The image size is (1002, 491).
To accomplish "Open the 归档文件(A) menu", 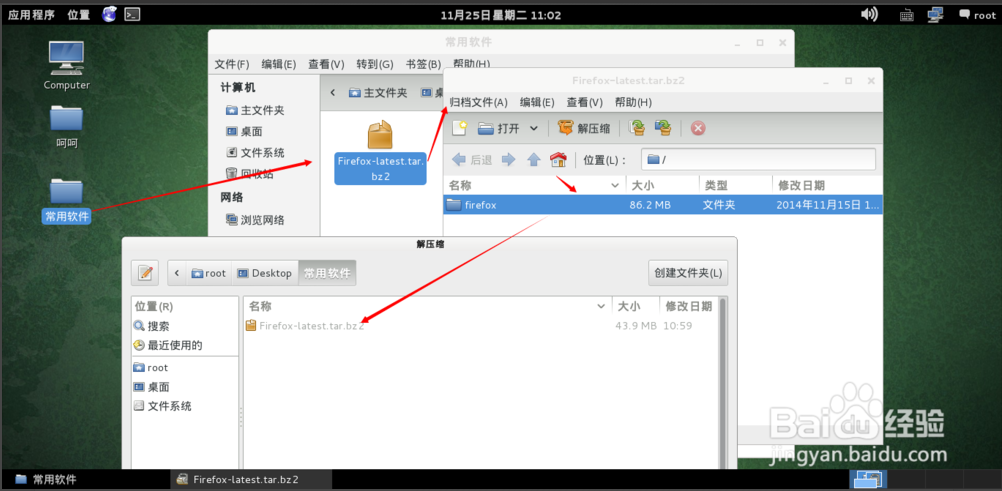I will coord(478,102).
